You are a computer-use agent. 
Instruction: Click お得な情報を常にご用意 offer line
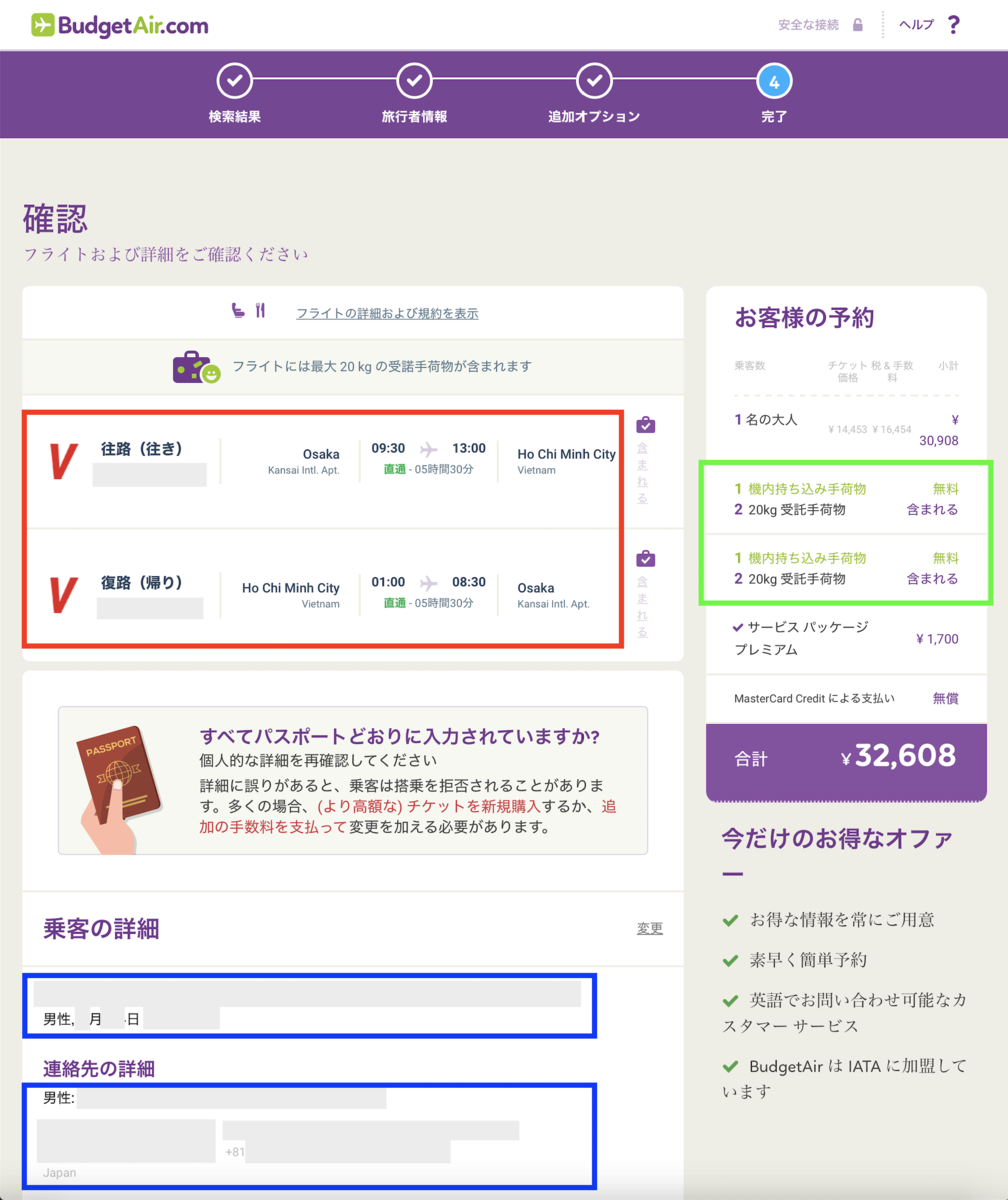click(x=843, y=919)
